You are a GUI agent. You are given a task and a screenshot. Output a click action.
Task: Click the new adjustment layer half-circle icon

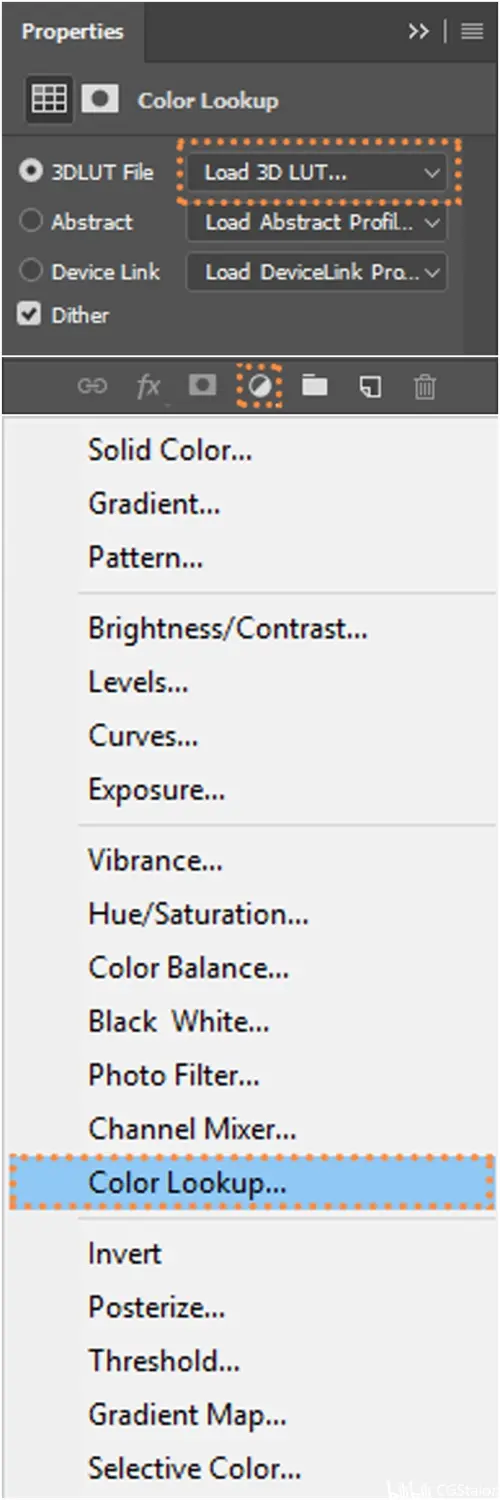[260, 386]
